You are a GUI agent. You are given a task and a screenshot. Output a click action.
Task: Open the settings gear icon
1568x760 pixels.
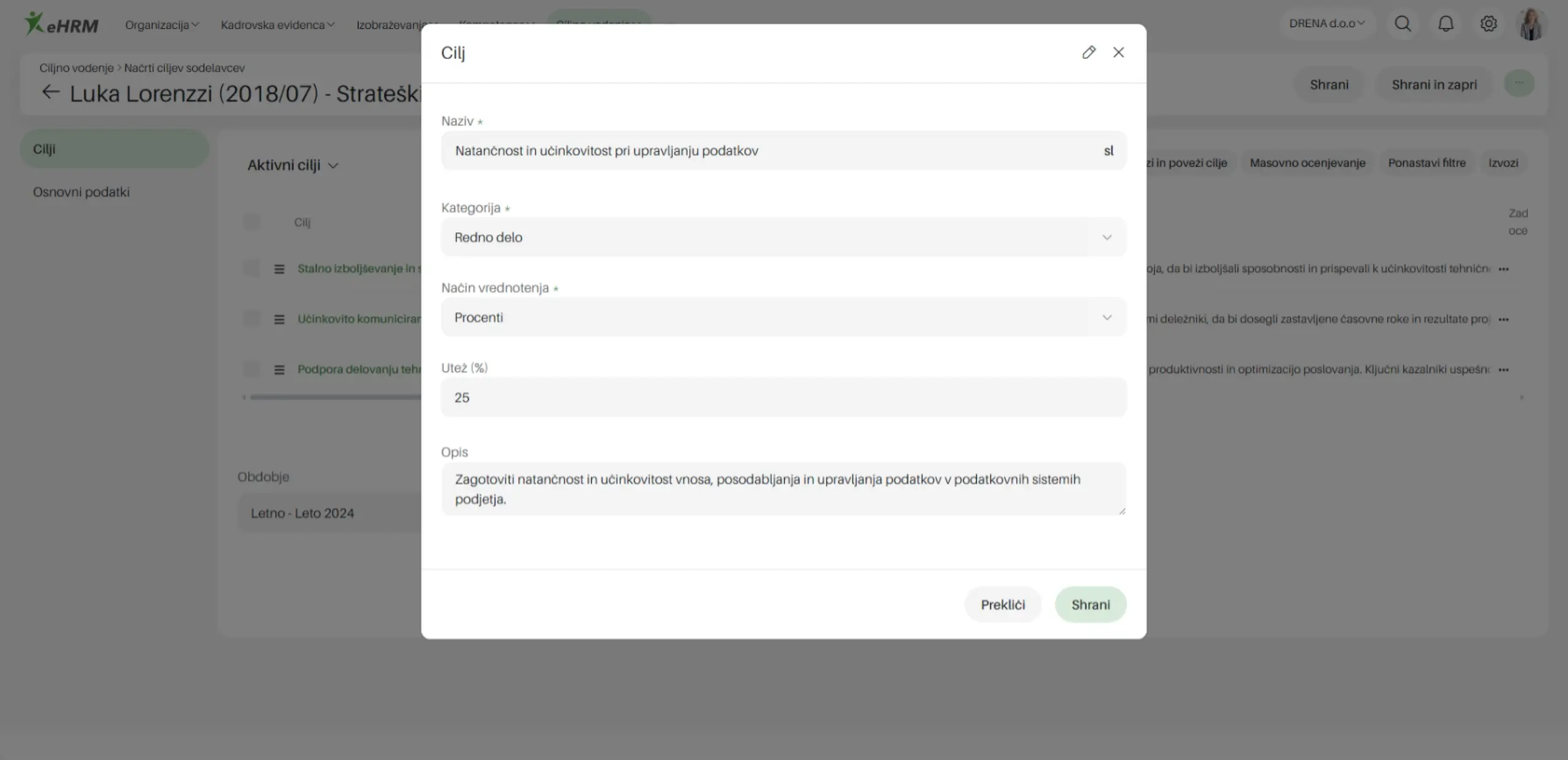point(1488,24)
